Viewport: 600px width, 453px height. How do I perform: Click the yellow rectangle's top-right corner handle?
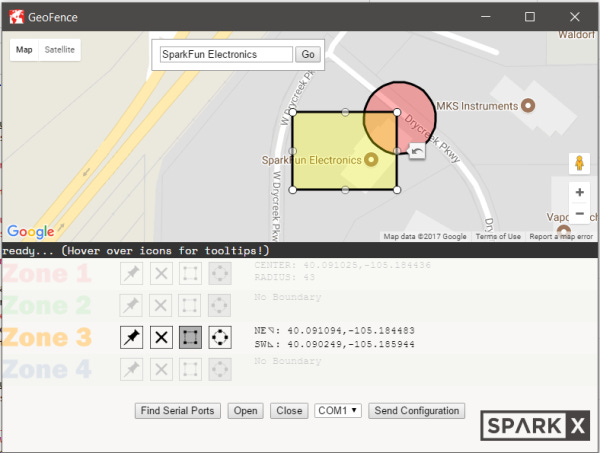tap(397, 112)
